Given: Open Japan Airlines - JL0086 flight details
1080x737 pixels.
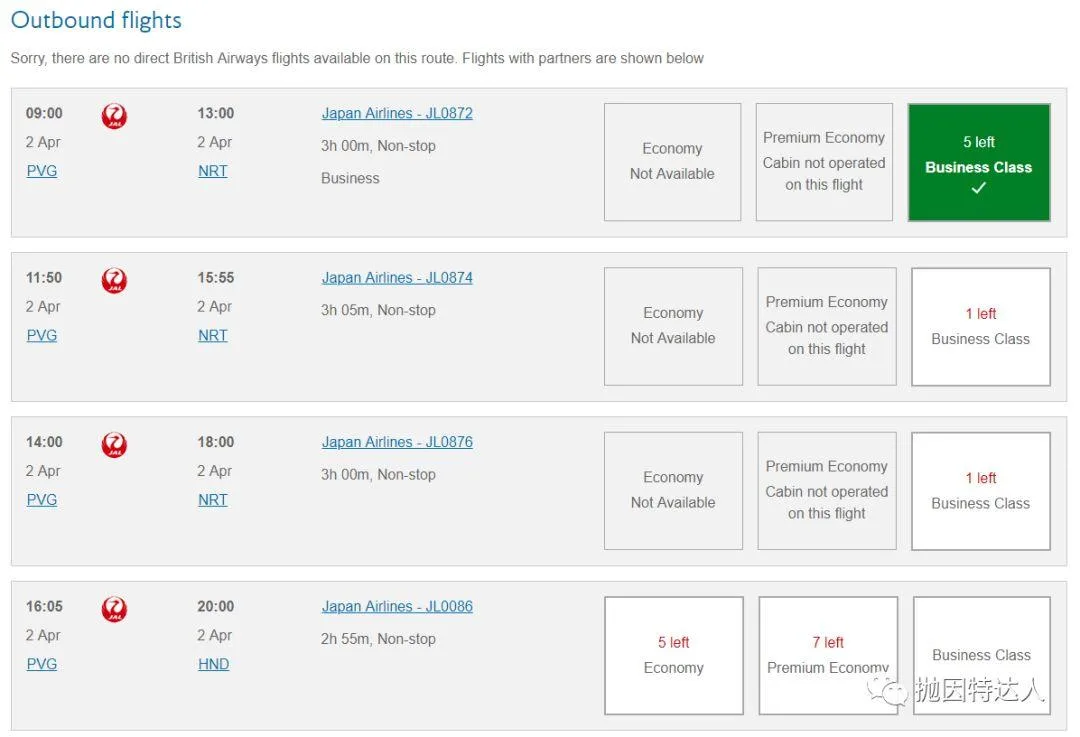Looking at the screenshot, I should [x=397, y=606].
